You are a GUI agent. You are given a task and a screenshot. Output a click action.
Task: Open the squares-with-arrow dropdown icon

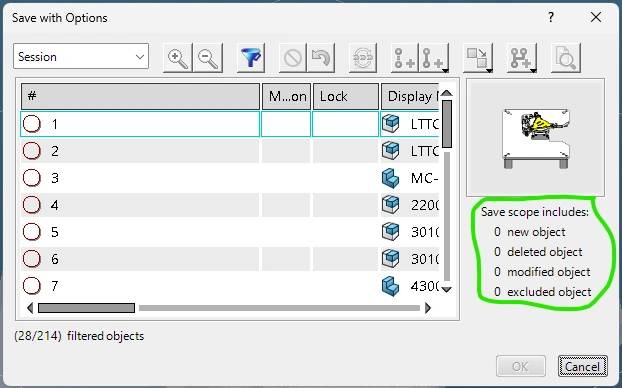[478, 58]
